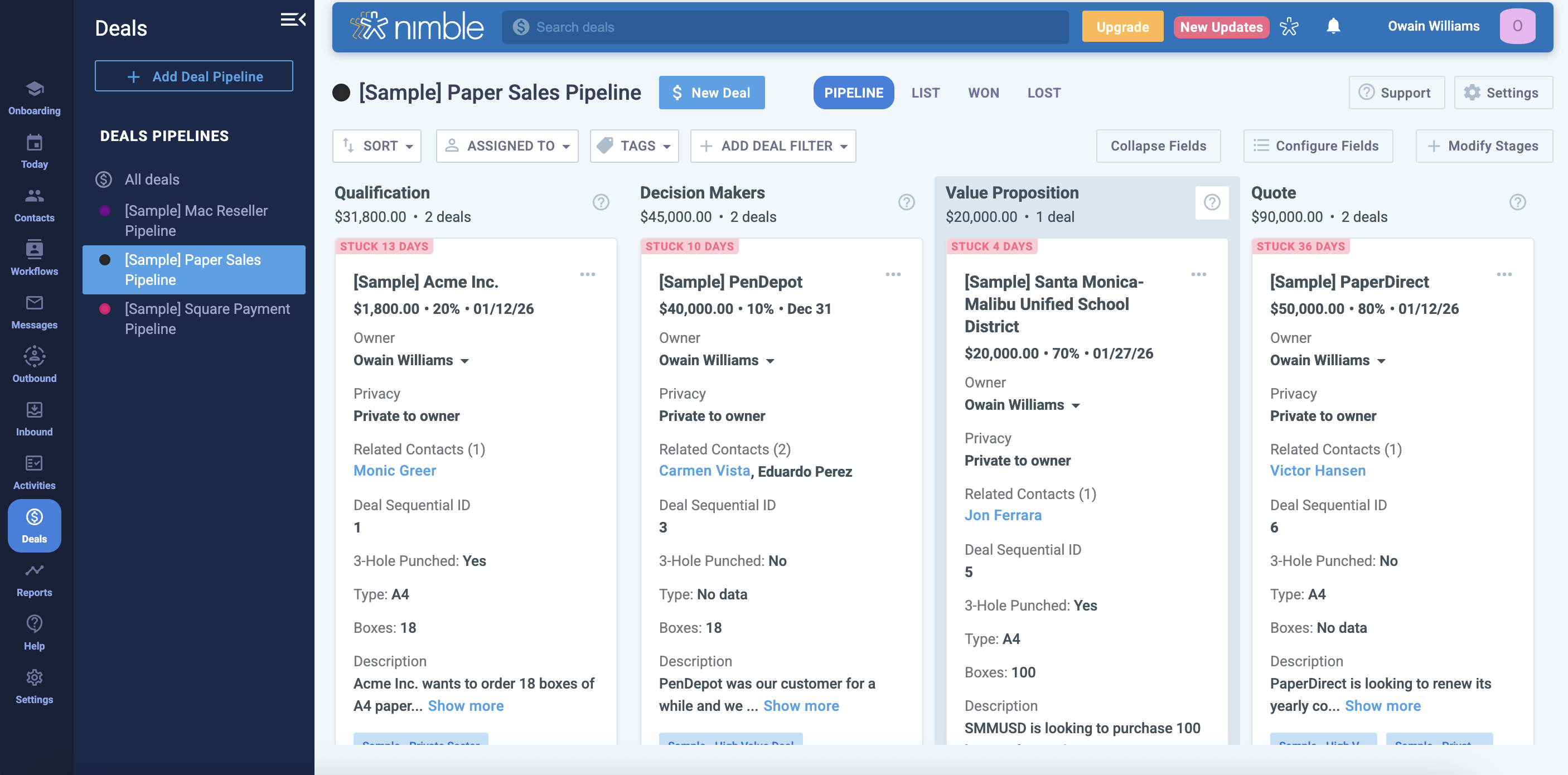Expand the Owner dropdown for Acme Inc.
1568x775 pixels.
(x=465, y=360)
